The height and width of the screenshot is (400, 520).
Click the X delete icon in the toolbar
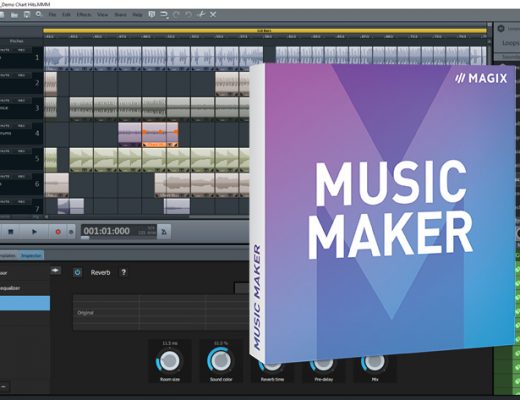[x=213, y=14]
